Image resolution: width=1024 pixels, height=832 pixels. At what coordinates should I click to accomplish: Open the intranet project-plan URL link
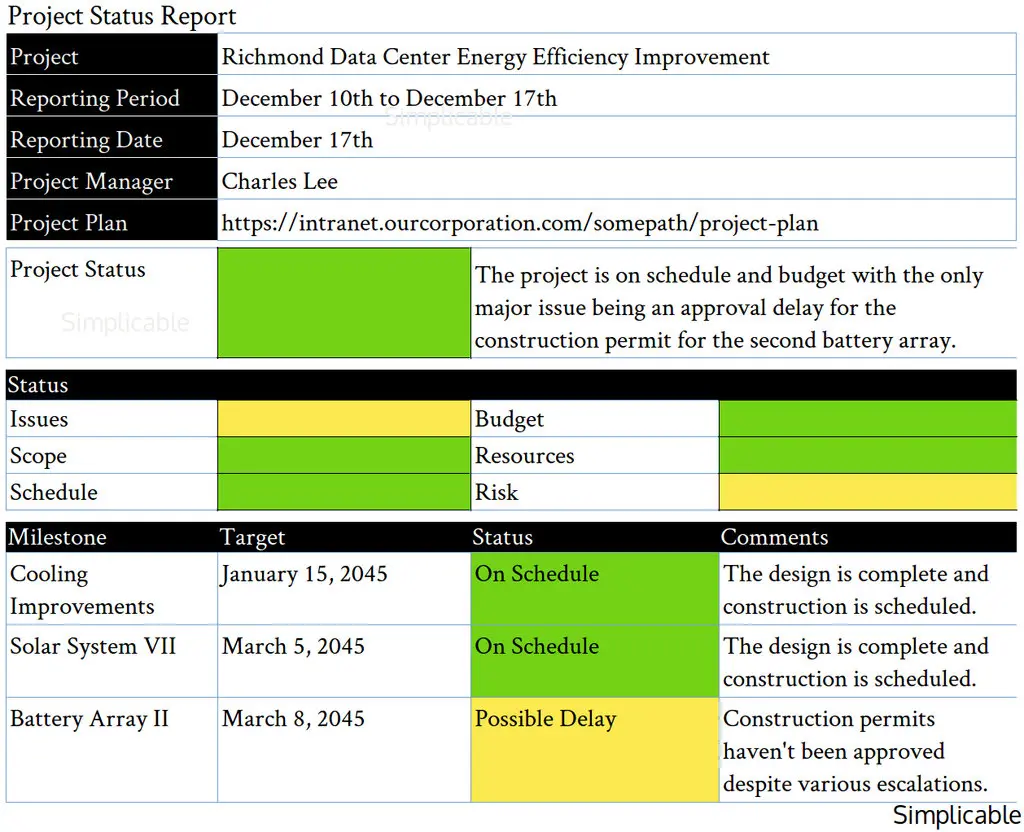[x=520, y=223]
